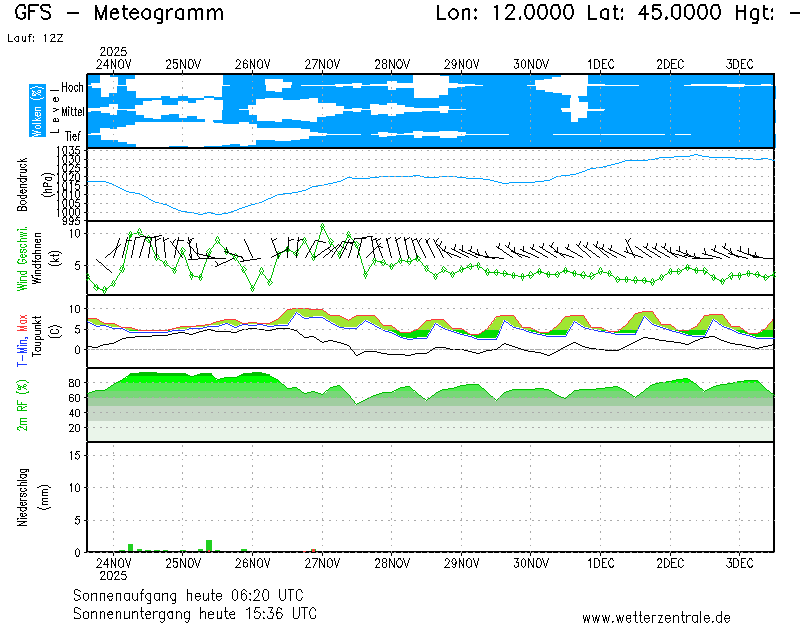Click the GFS – Meteogramm title
The width and height of the screenshot is (800, 625).
(x=115, y=13)
